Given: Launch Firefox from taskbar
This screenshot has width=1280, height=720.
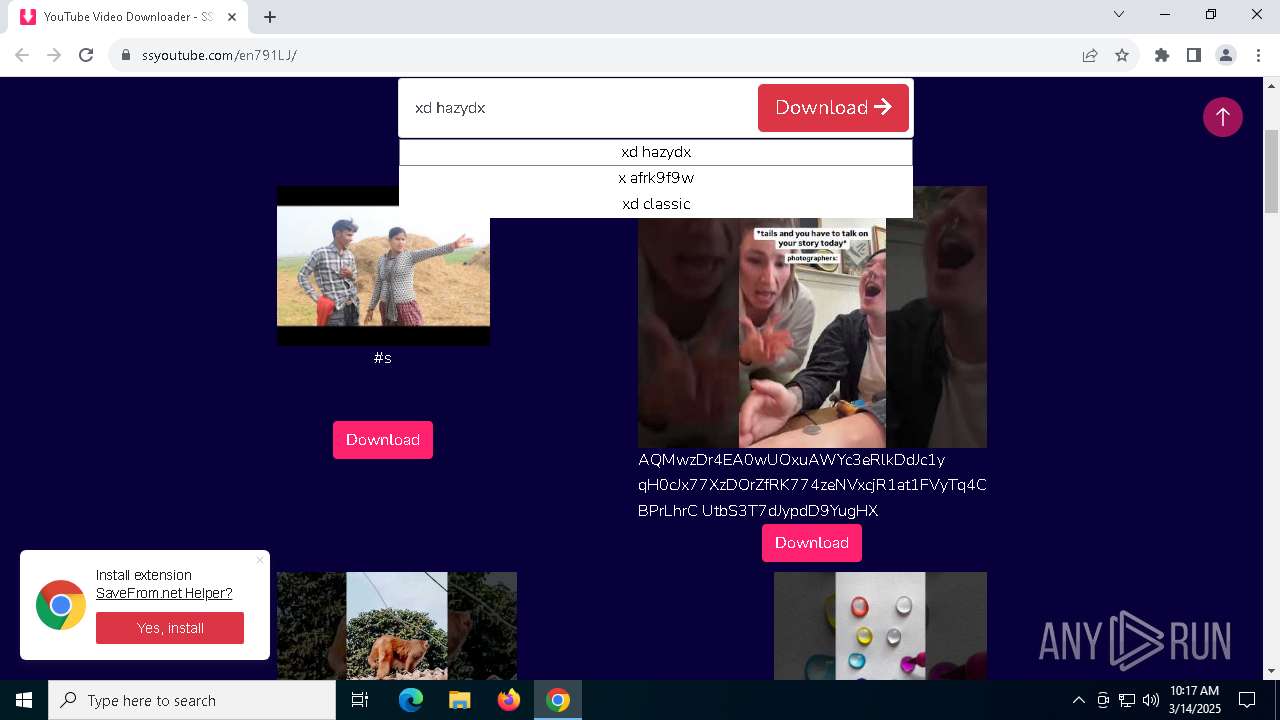Looking at the screenshot, I should click(x=508, y=700).
